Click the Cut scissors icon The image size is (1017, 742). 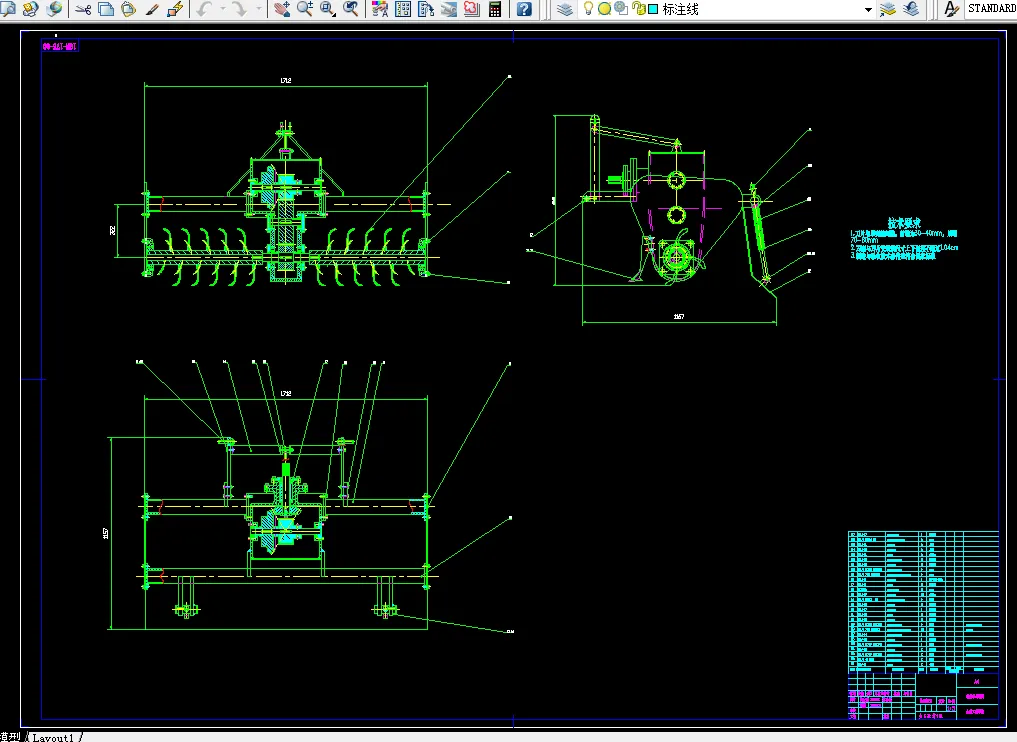pyautogui.click(x=83, y=9)
